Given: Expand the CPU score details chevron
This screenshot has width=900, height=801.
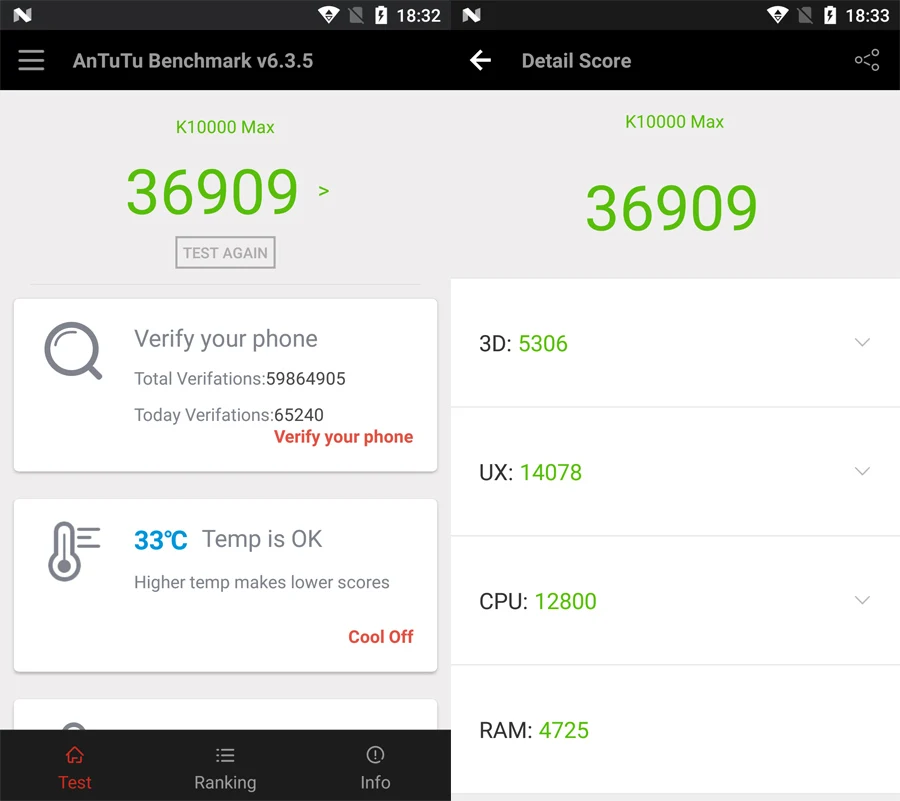Looking at the screenshot, I should pyautogui.click(x=862, y=601).
